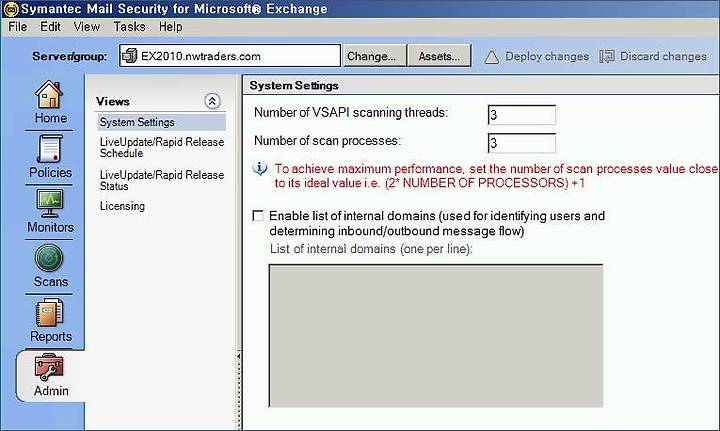720x431 pixels.
Task: Click the Symantec application title icon
Action: (11, 9)
